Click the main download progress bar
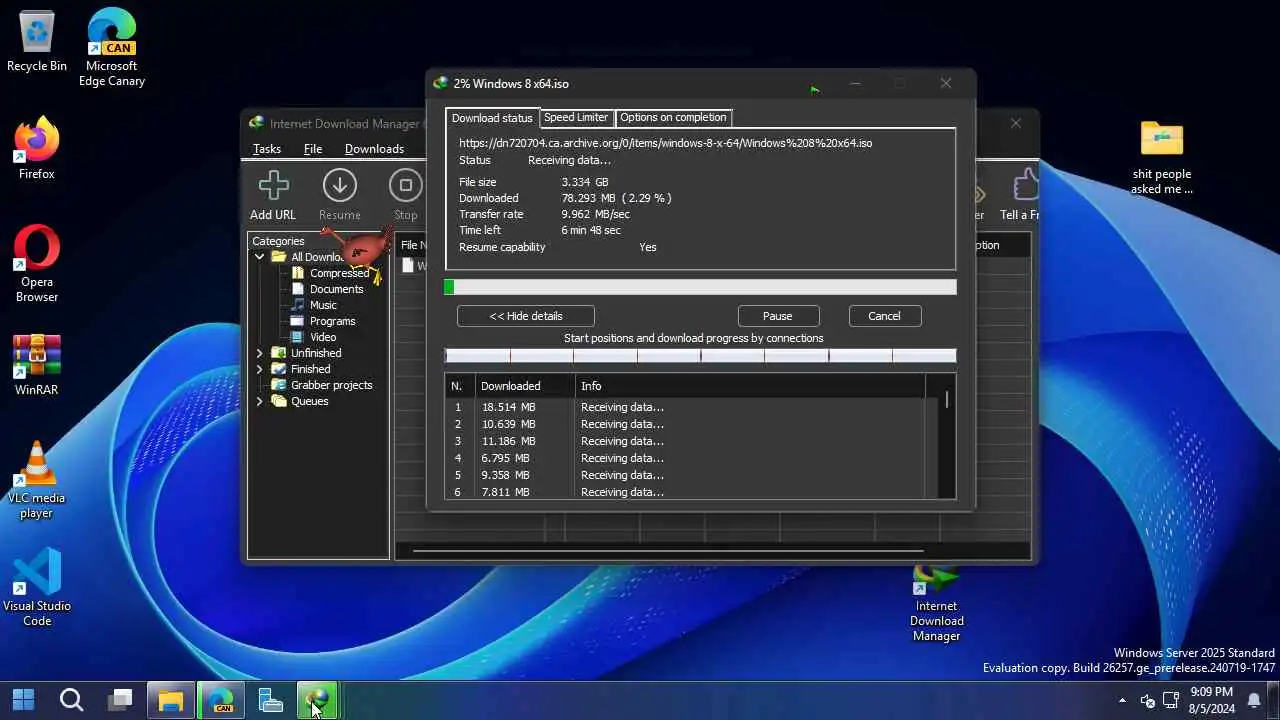Image resolution: width=1280 pixels, height=720 pixels. (700, 287)
